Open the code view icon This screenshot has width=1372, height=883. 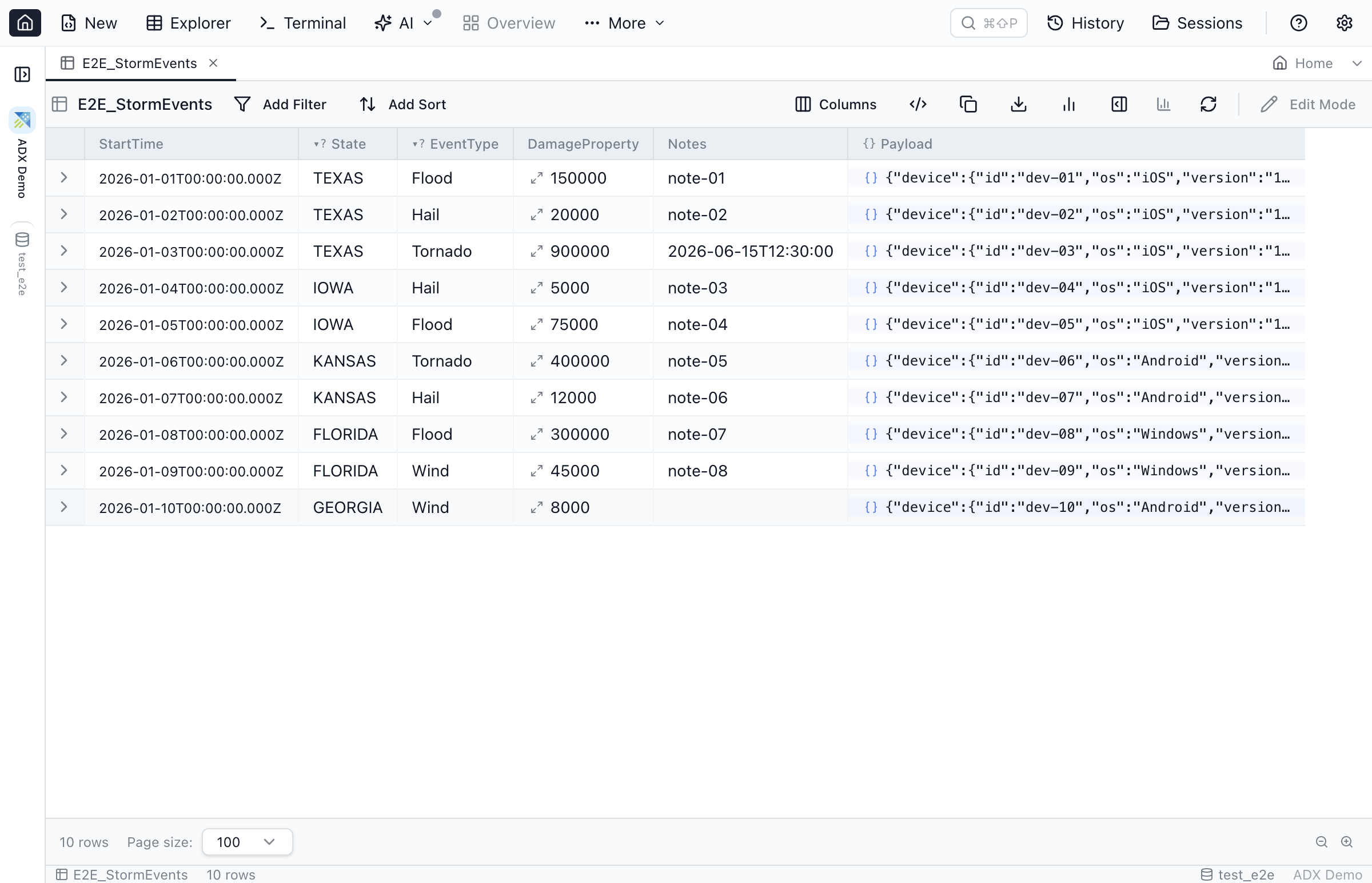pyautogui.click(x=918, y=104)
